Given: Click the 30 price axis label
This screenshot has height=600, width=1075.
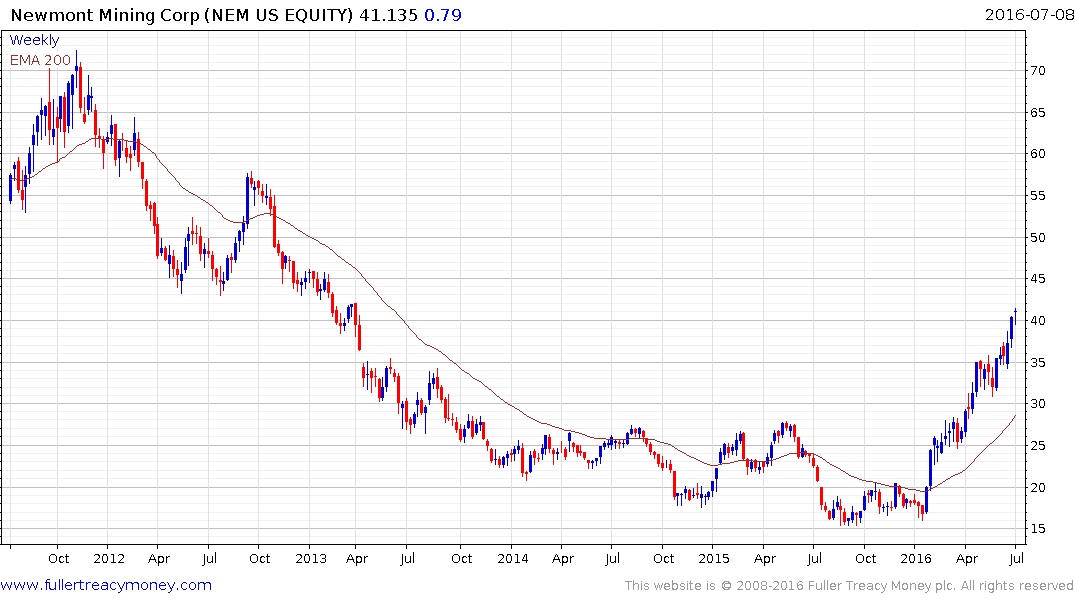Looking at the screenshot, I should (x=1037, y=404).
